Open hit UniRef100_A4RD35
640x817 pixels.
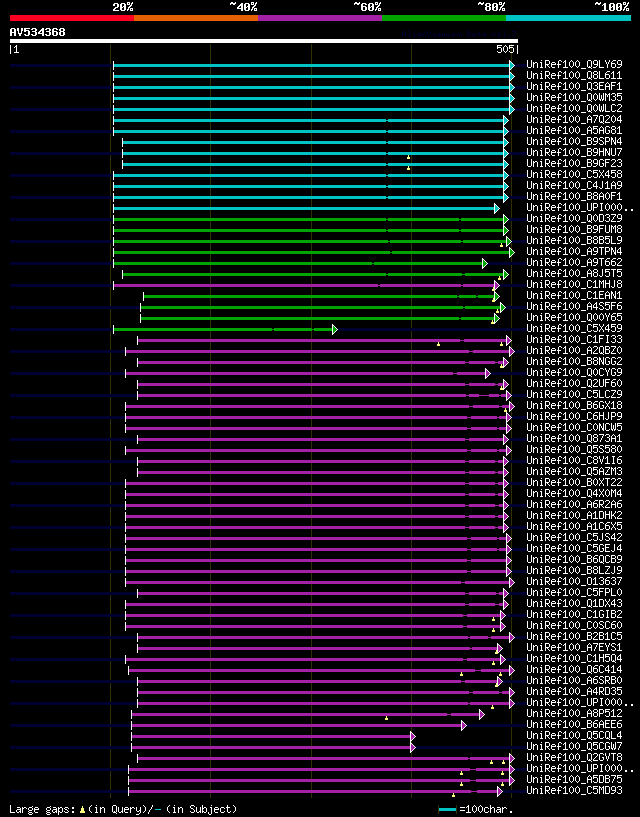point(574,691)
